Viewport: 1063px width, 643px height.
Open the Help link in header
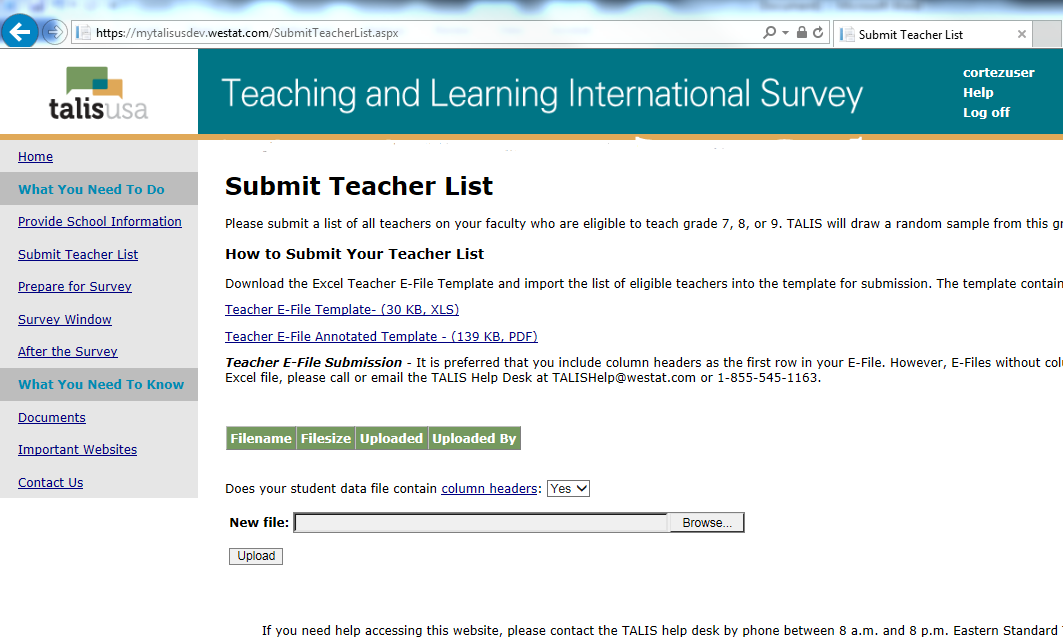(x=978, y=93)
